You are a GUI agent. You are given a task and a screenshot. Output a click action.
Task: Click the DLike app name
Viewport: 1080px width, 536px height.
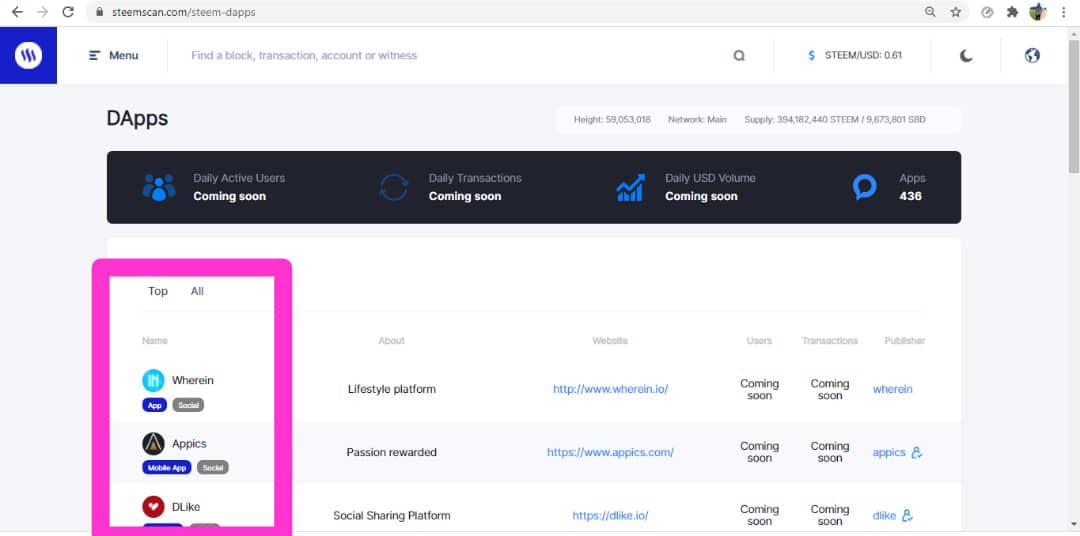[x=186, y=507]
